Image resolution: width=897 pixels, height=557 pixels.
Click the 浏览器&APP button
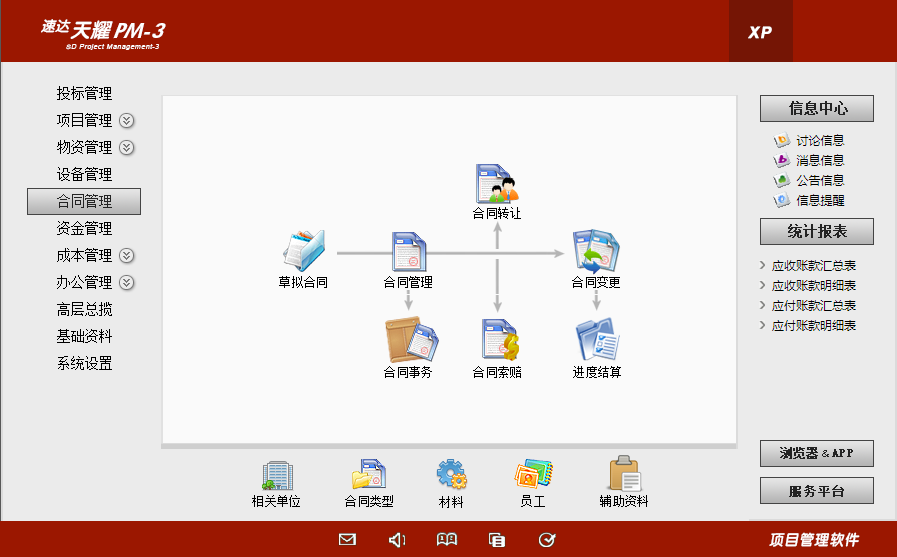(816, 453)
